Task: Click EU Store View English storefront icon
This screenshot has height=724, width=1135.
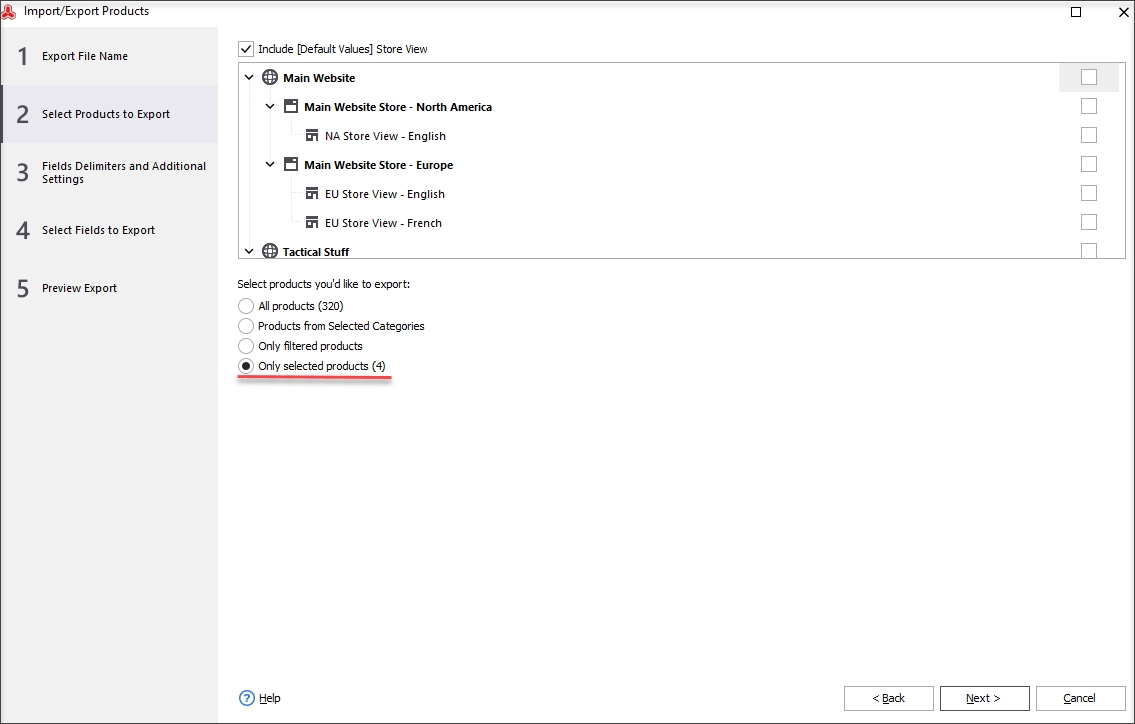Action: click(312, 193)
